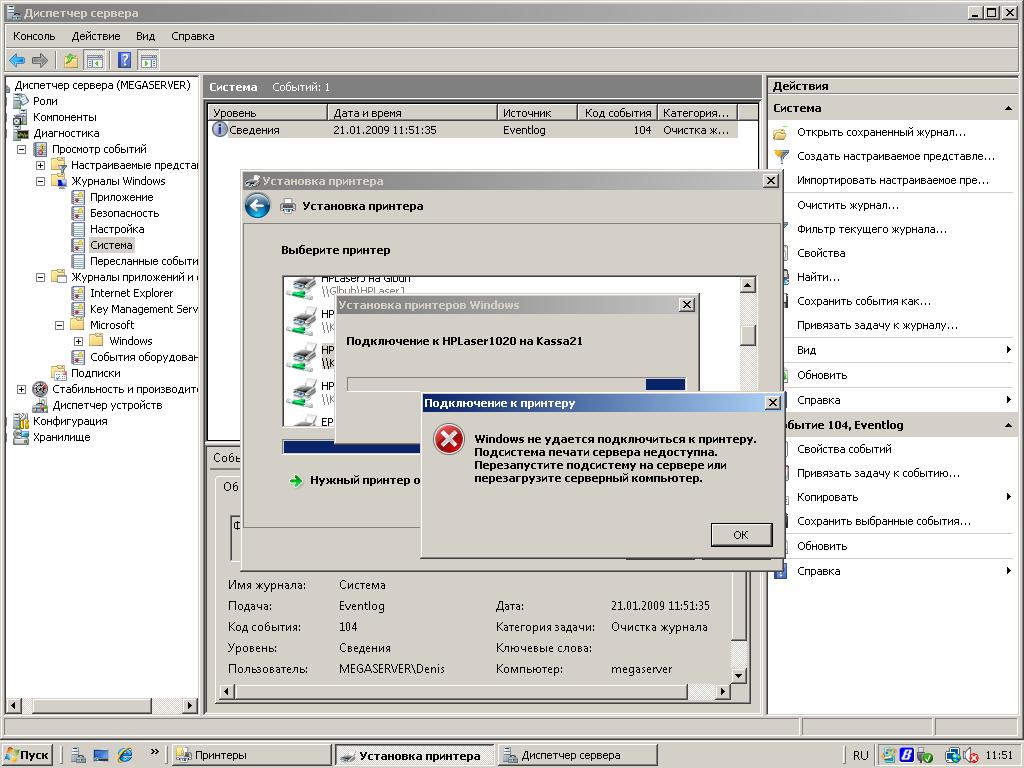Click the green arrow next to Нужный принтер
The image size is (1024, 768).
click(296, 481)
